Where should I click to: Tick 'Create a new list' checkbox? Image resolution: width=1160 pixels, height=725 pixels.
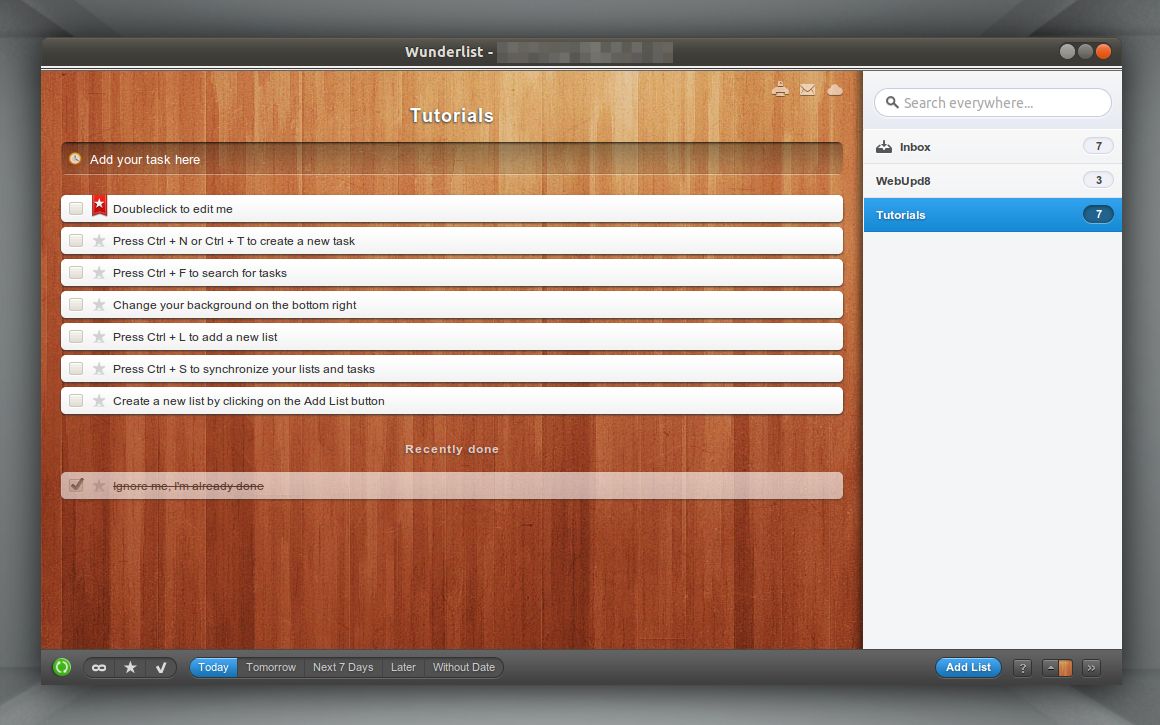point(76,400)
